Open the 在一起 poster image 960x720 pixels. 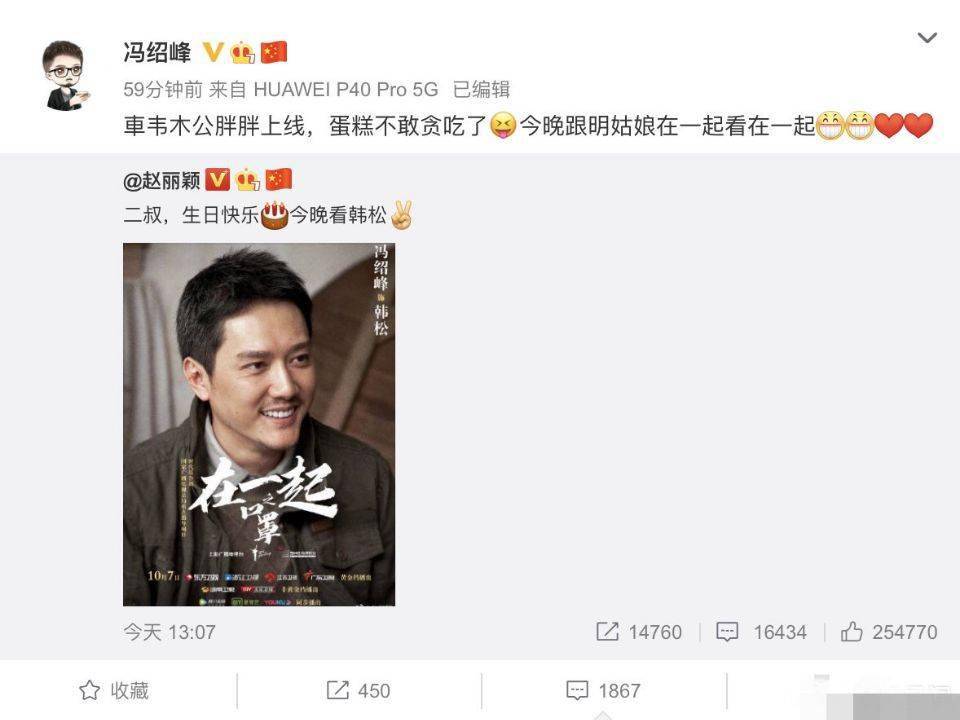click(x=259, y=424)
